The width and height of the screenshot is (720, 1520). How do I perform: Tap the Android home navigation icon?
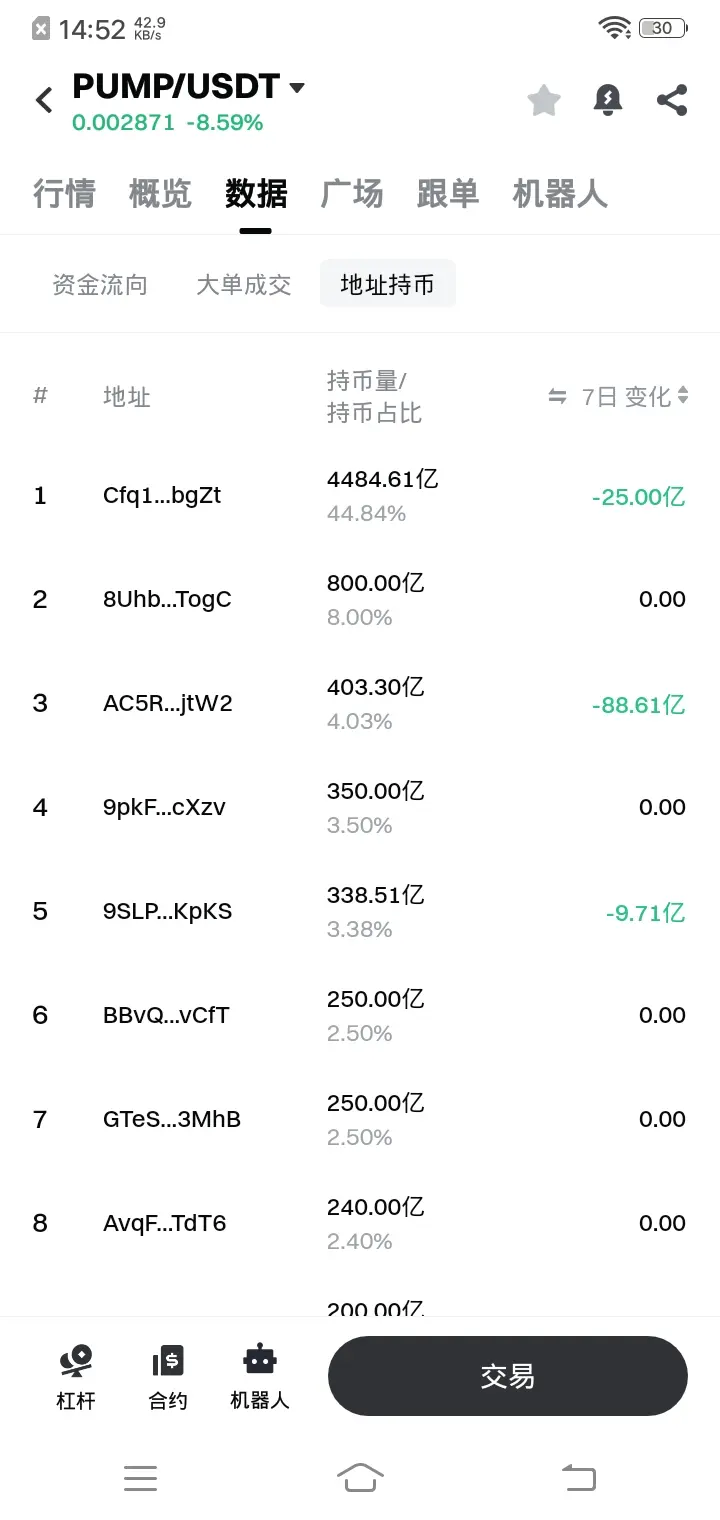point(360,1477)
